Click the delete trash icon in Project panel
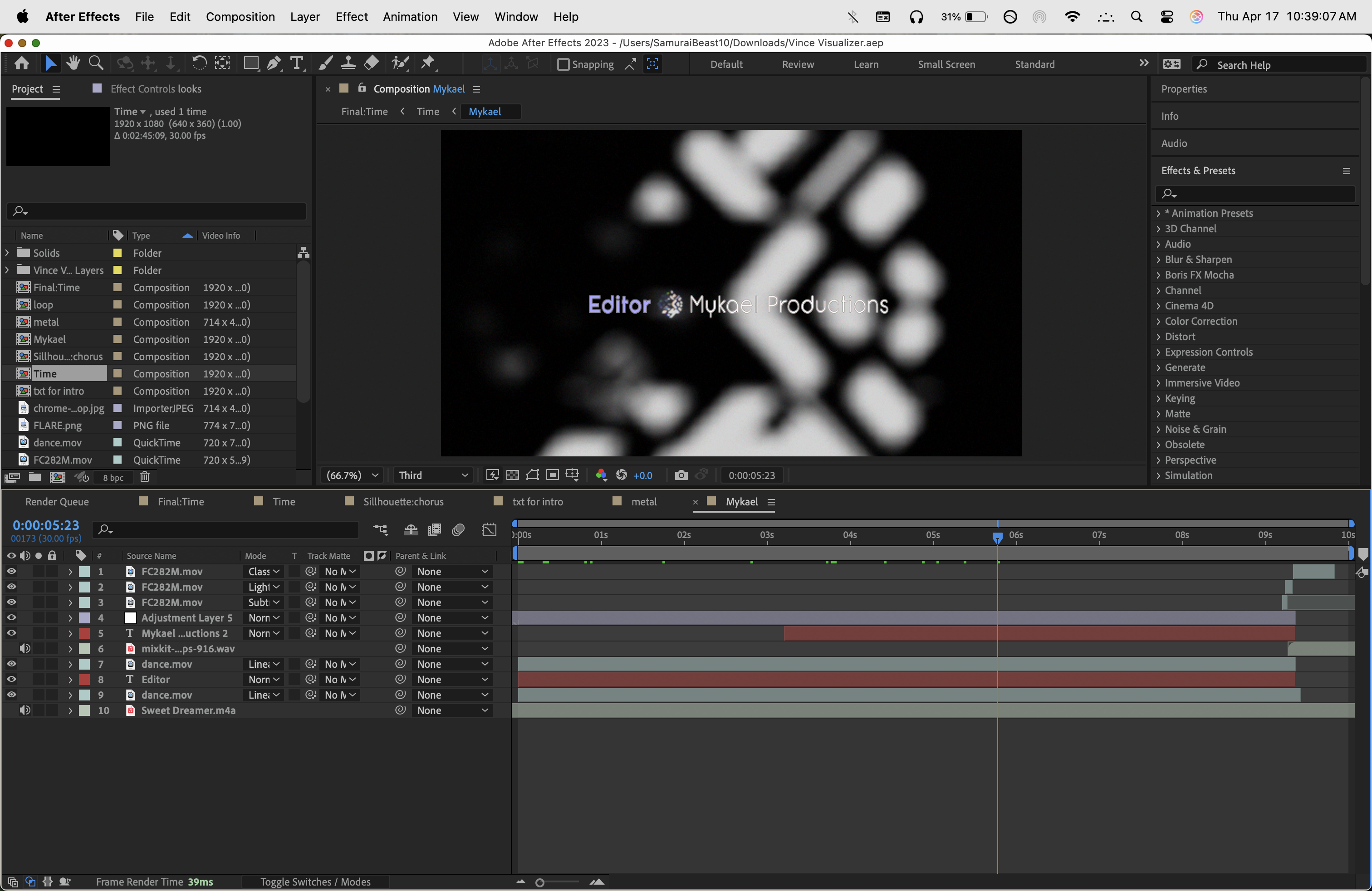The width and height of the screenshot is (1372, 891). coord(145,477)
